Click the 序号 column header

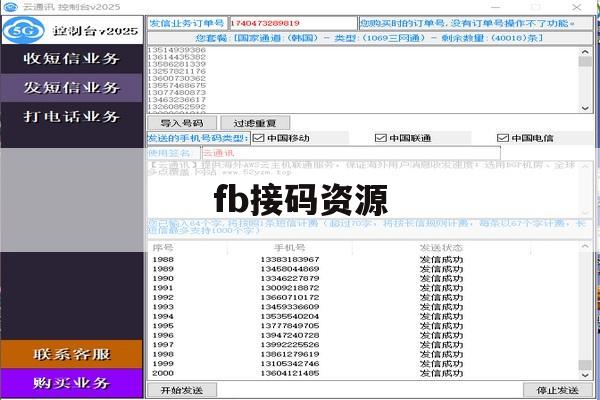163,248
